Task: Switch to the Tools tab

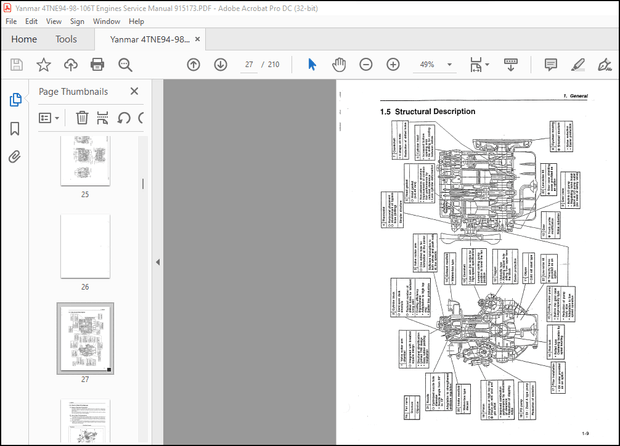Action: [x=66, y=39]
